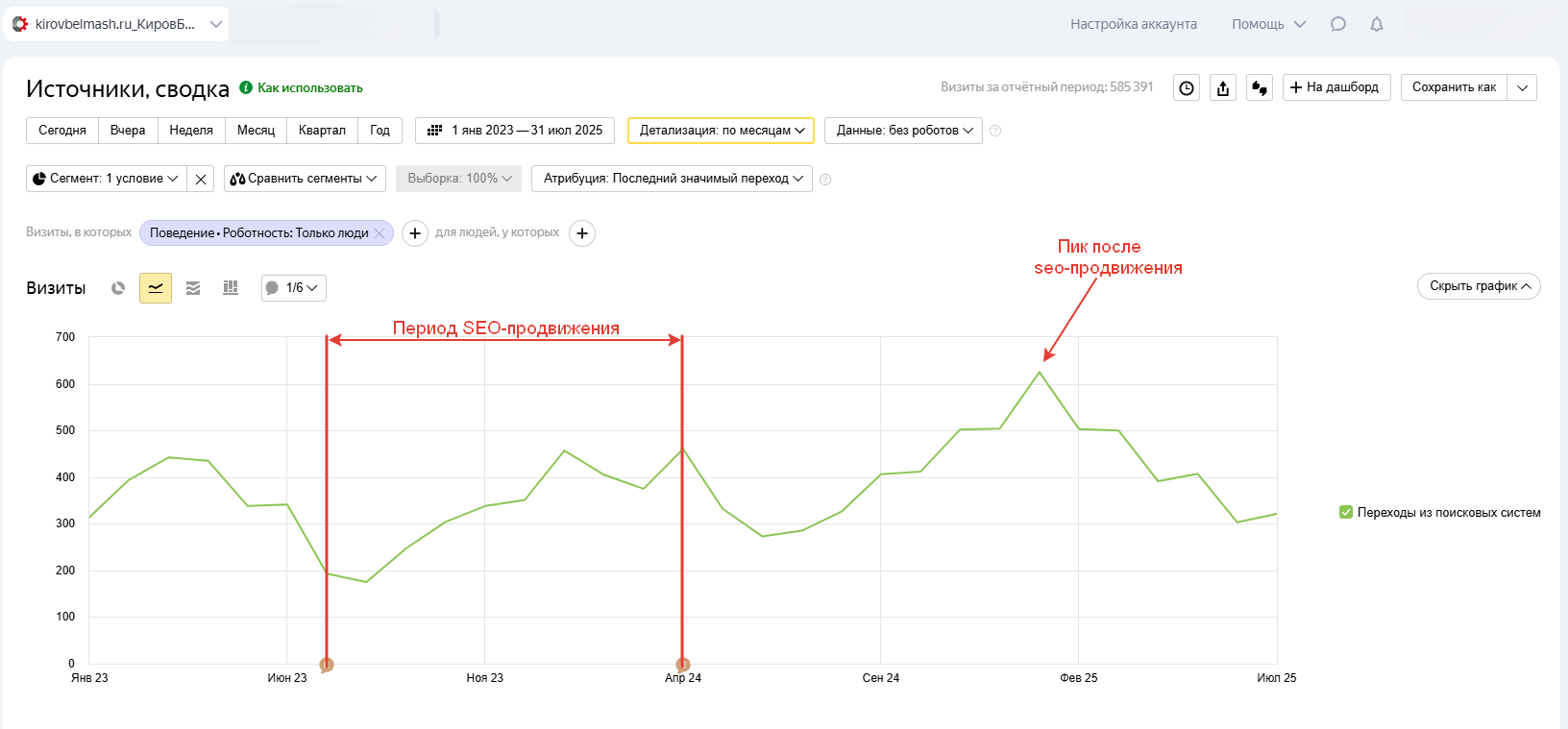This screenshot has height=729, width=1568.
Task: Click the export/share report icon
Action: [1223, 88]
